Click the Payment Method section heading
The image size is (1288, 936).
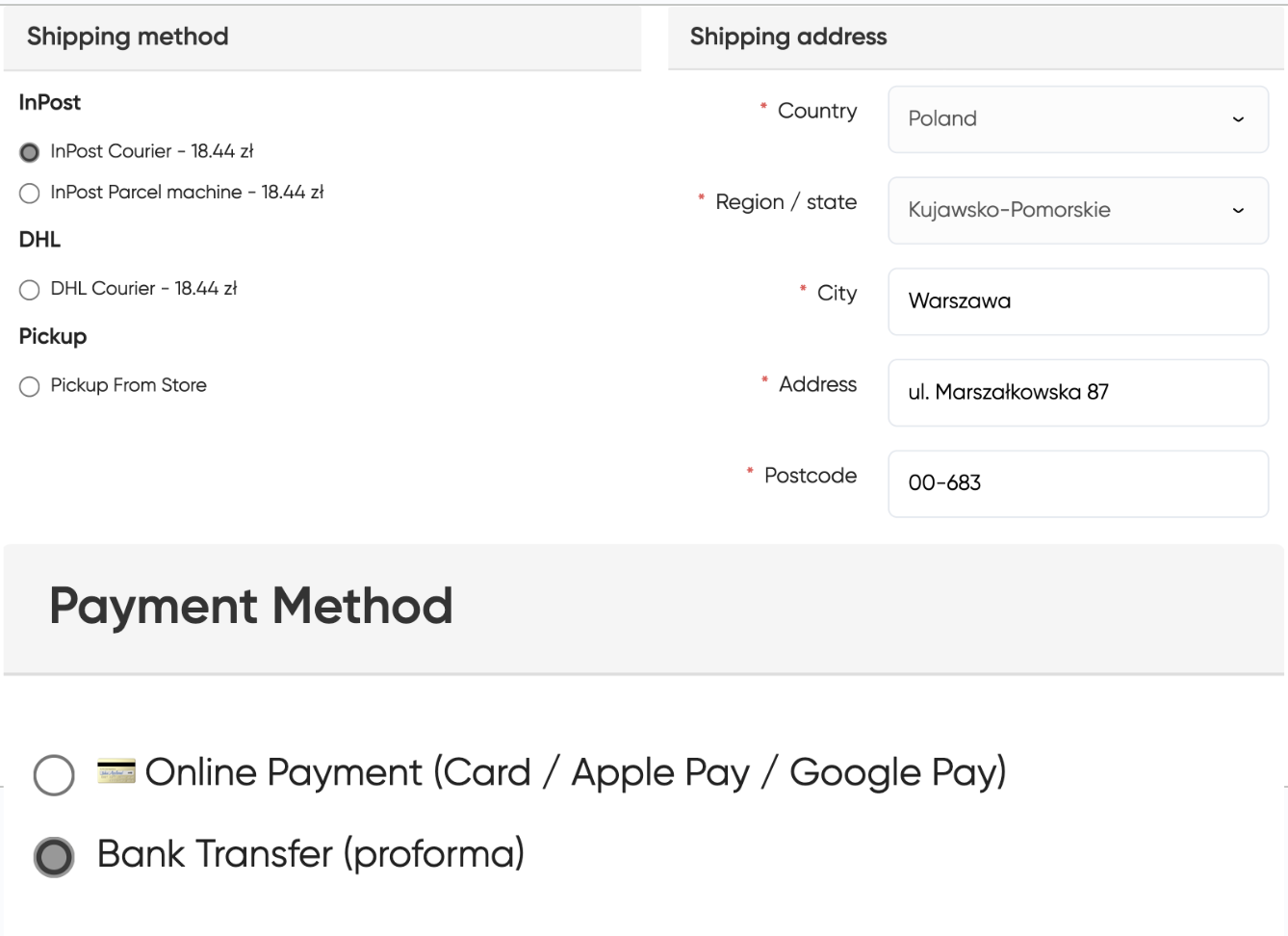[x=251, y=606]
